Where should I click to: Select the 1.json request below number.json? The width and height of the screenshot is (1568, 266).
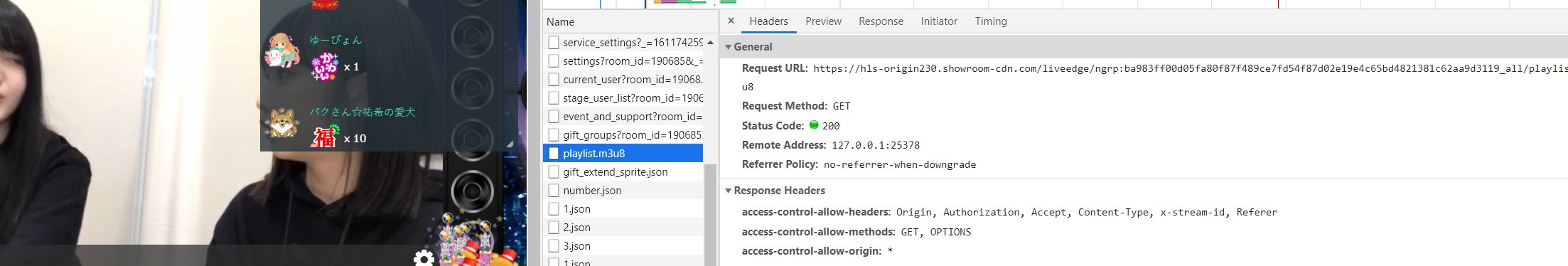pos(623,209)
